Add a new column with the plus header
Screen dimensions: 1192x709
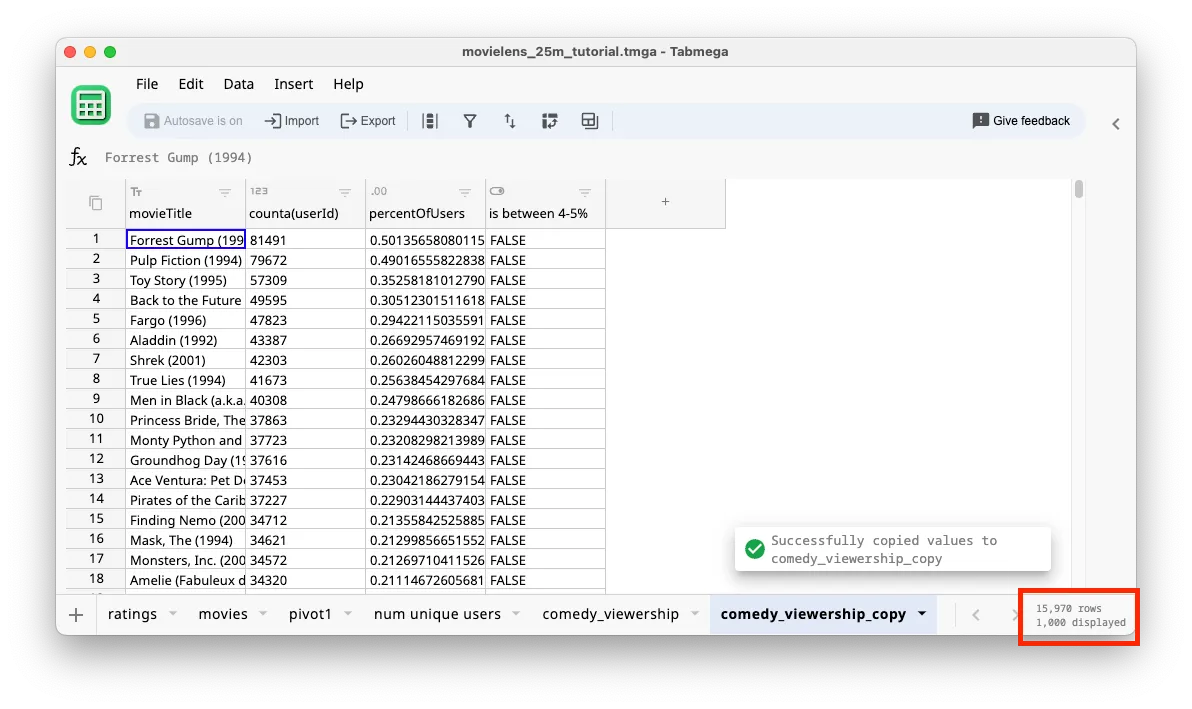click(665, 202)
